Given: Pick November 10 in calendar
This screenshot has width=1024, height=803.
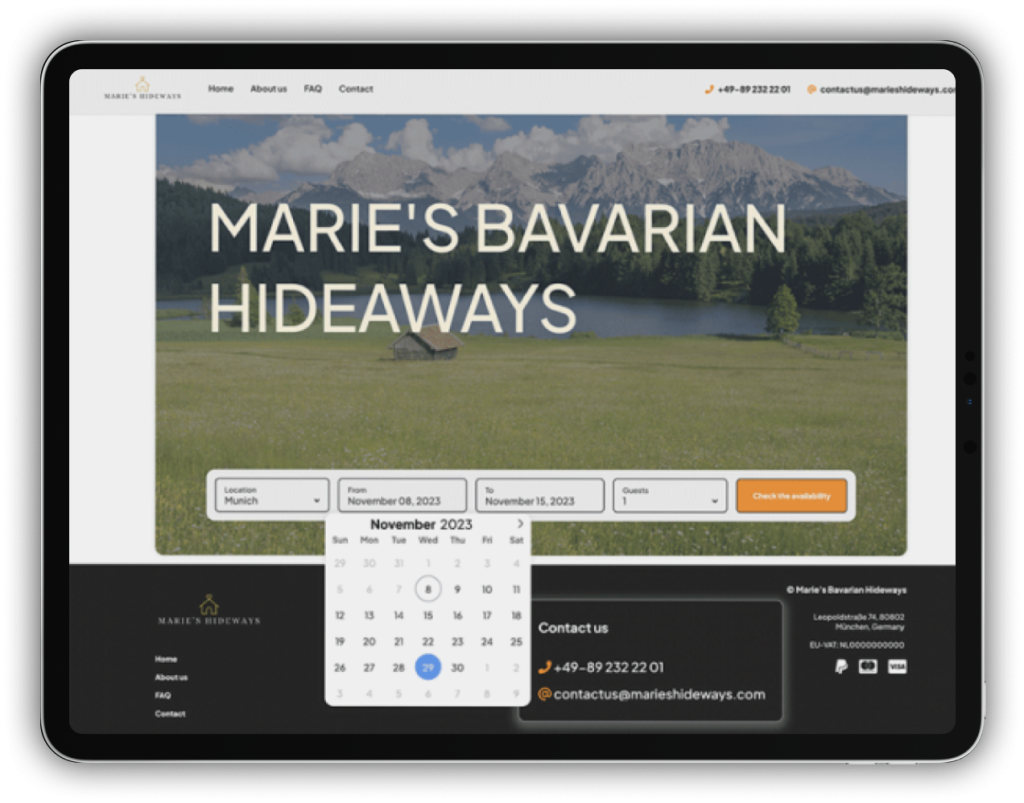Looking at the screenshot, I should [487, 589].
